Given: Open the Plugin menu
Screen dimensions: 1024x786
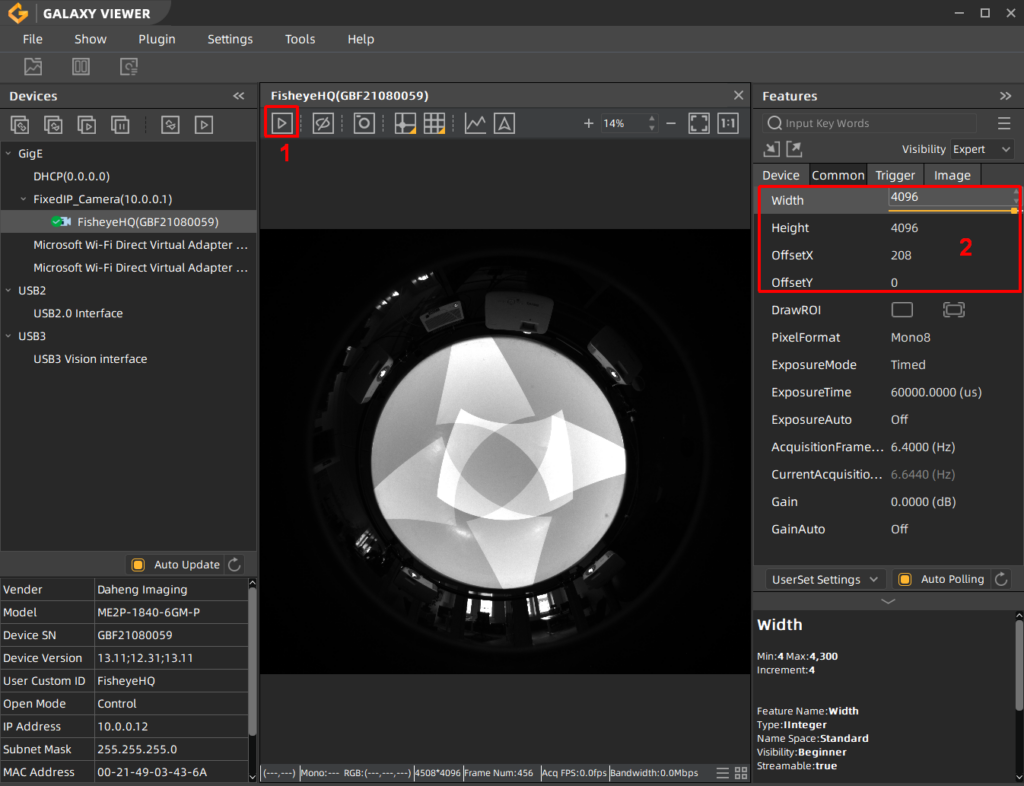Looking at the screenshot, I should tap(157, 39).
